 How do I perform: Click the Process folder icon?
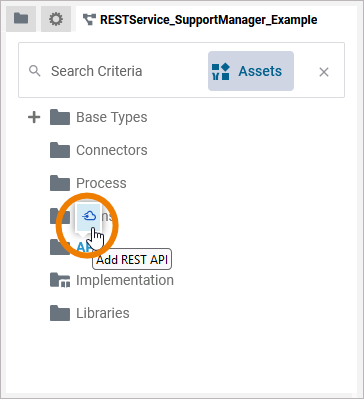60,183
